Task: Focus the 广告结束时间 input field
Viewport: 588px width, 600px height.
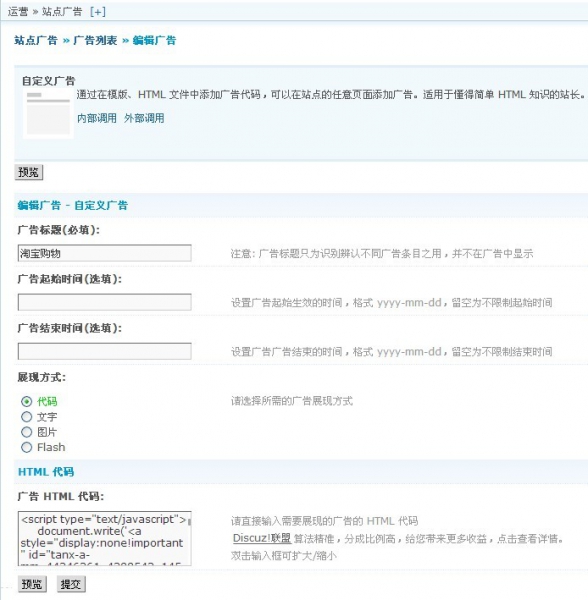Action: tap(104, 351)
